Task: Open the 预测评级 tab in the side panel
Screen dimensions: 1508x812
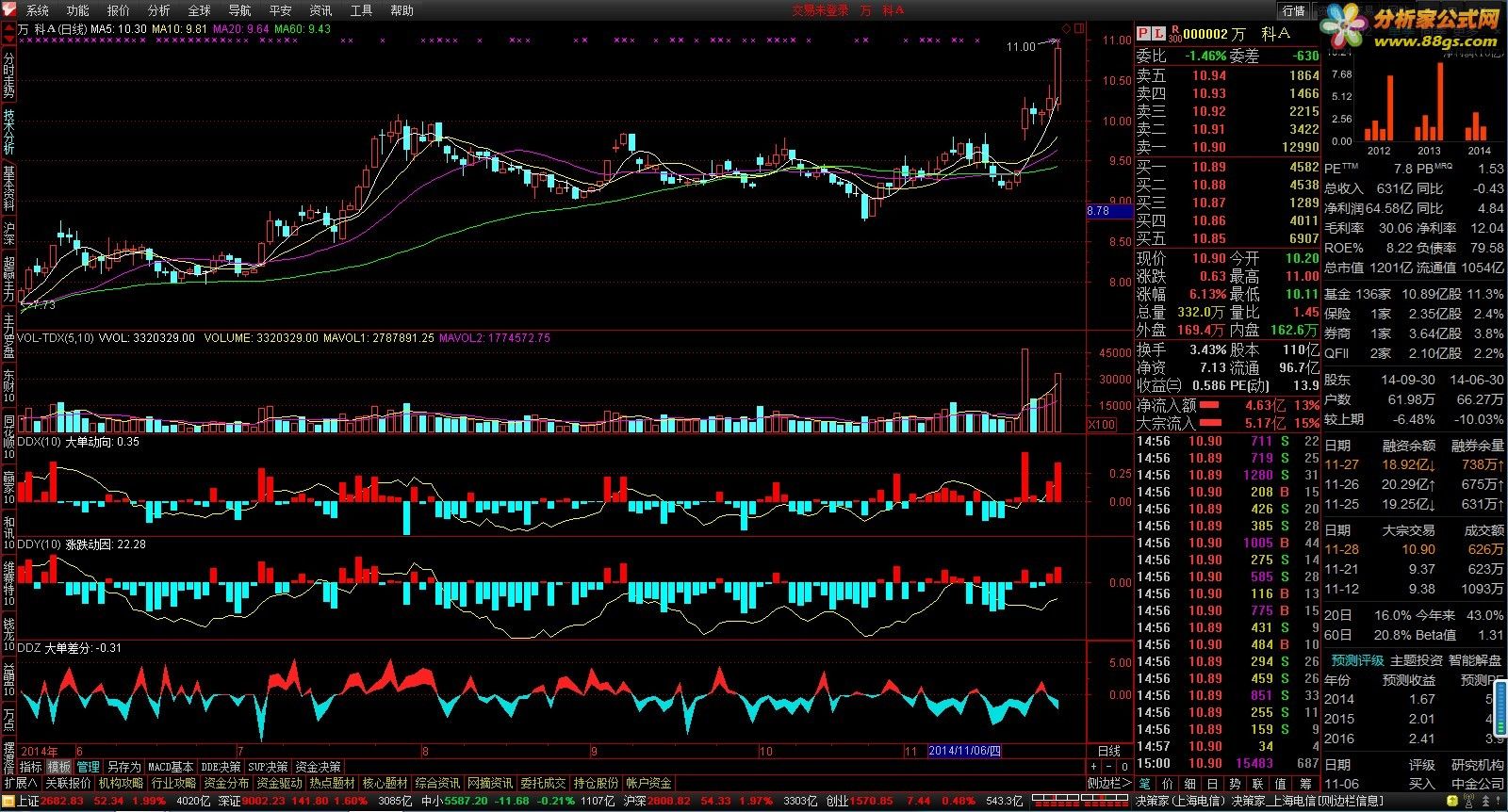Action: 1357,660
